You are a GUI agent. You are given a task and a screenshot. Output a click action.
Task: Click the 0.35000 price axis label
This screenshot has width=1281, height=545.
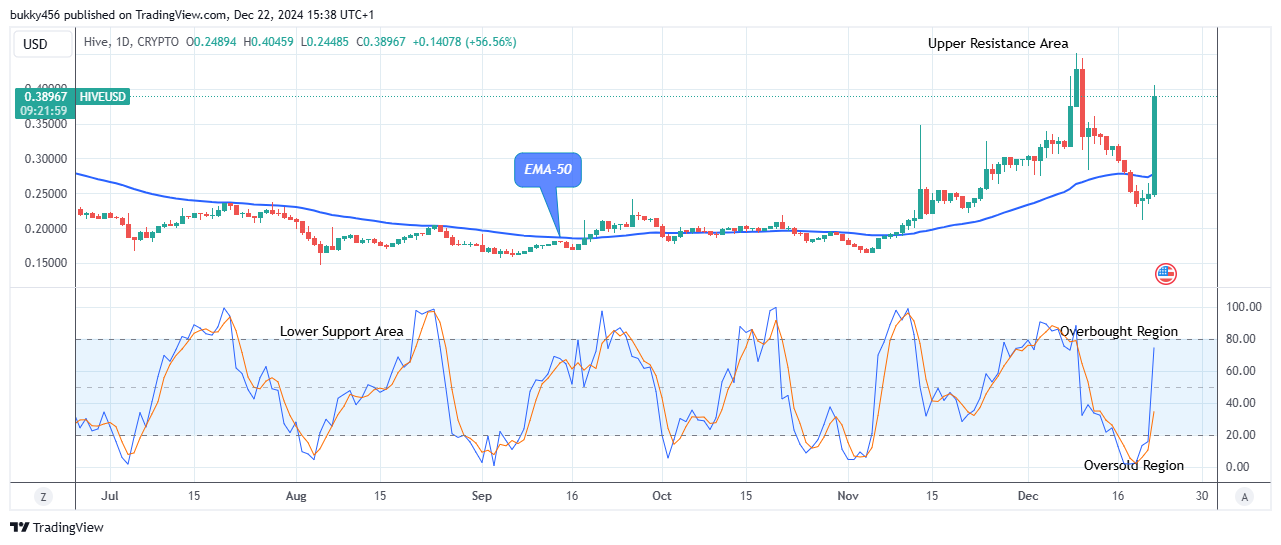46,124
